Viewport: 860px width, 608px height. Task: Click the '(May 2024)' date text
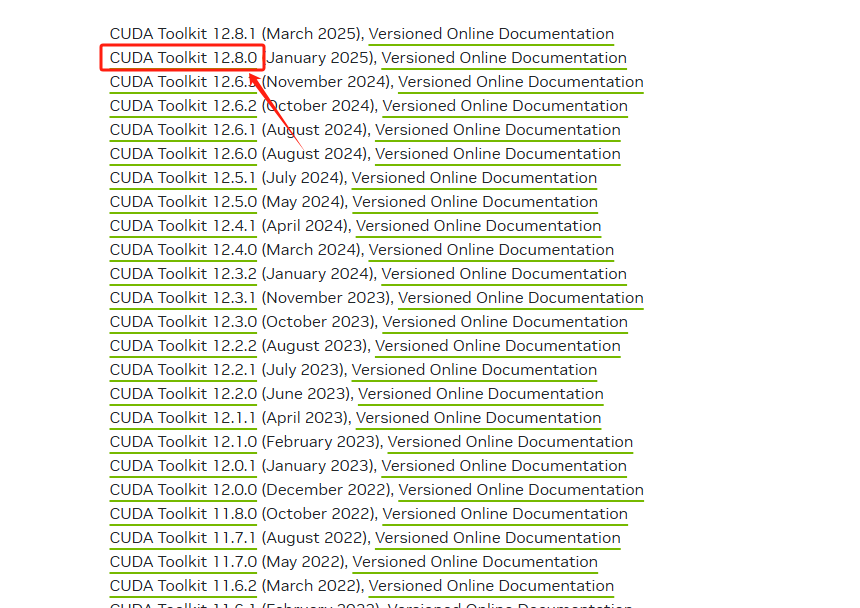[x=304, y=202]
